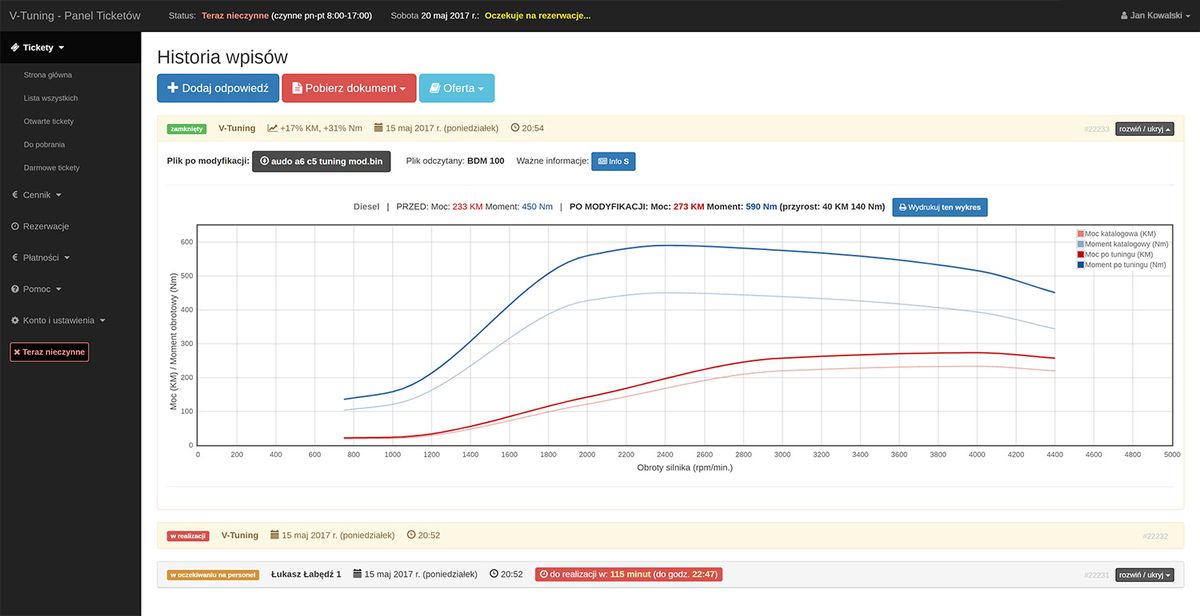This screenshot has height=616, width=1200.
Task: Open the Pobierz dokument dropdown
Action: [348, 88]
